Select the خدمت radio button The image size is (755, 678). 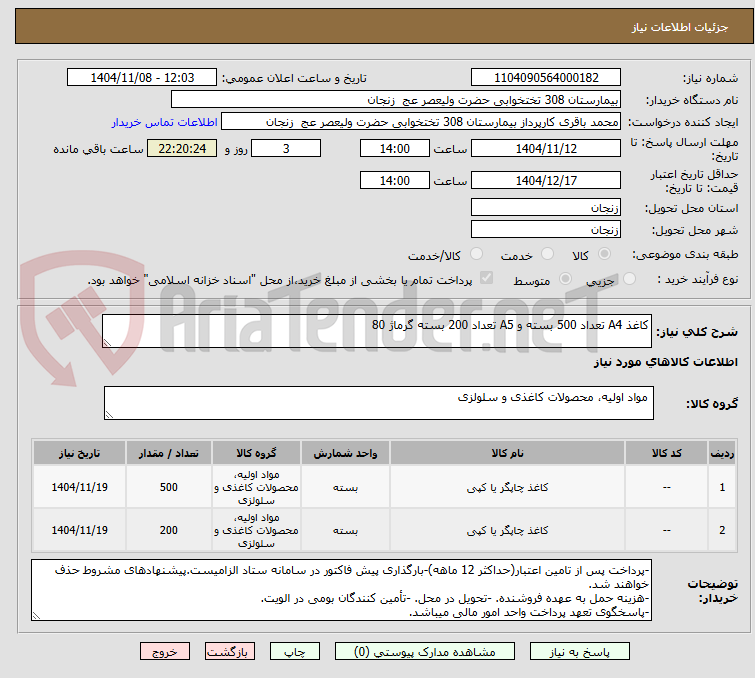click(x=547, y=254)
